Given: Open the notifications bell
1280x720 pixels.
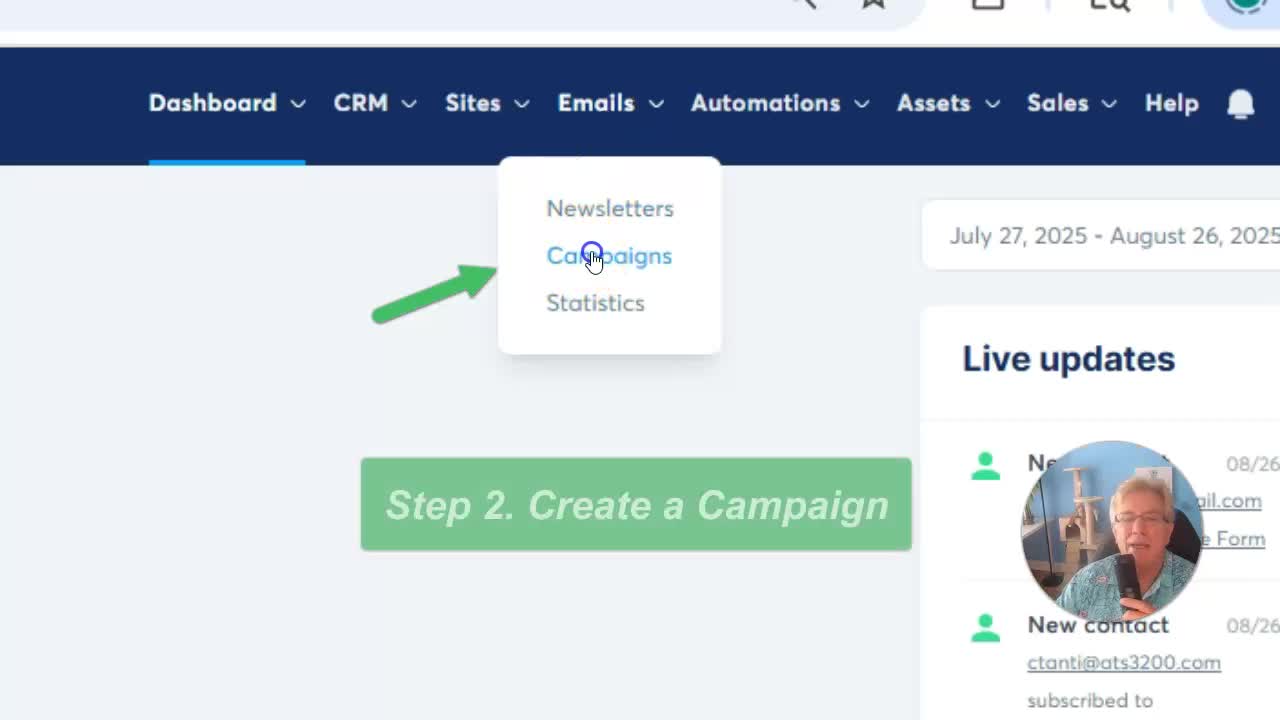Looking at the screenshot, I should pos(1240,104).
